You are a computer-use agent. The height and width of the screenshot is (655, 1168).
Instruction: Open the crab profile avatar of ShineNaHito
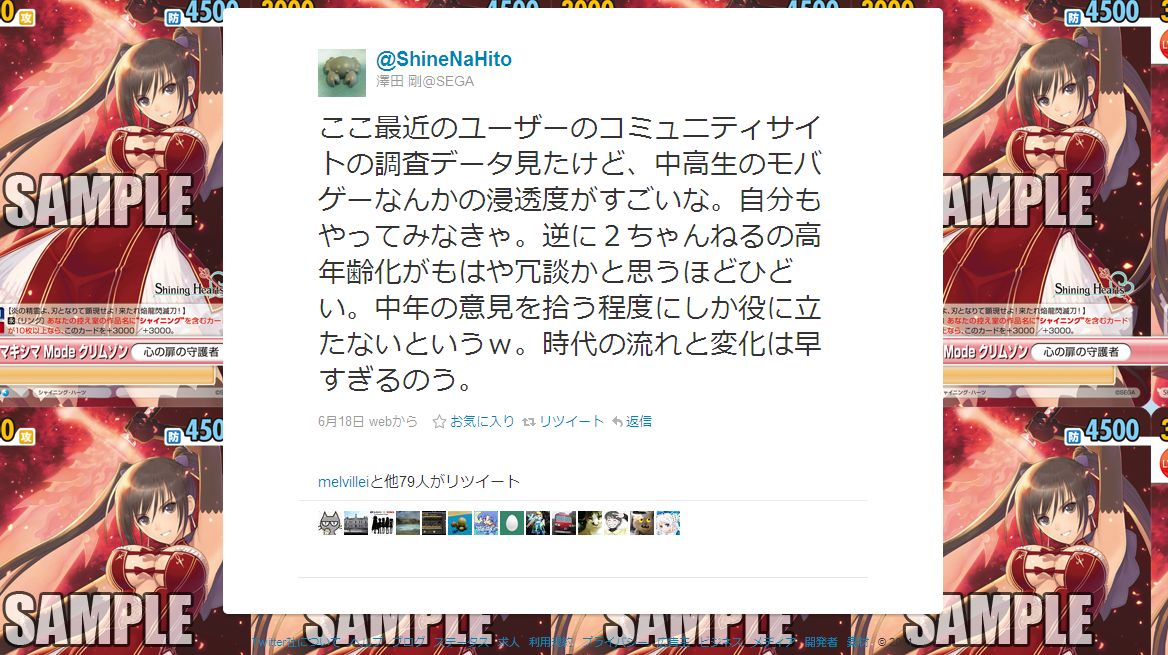click(x=342, y=73)
